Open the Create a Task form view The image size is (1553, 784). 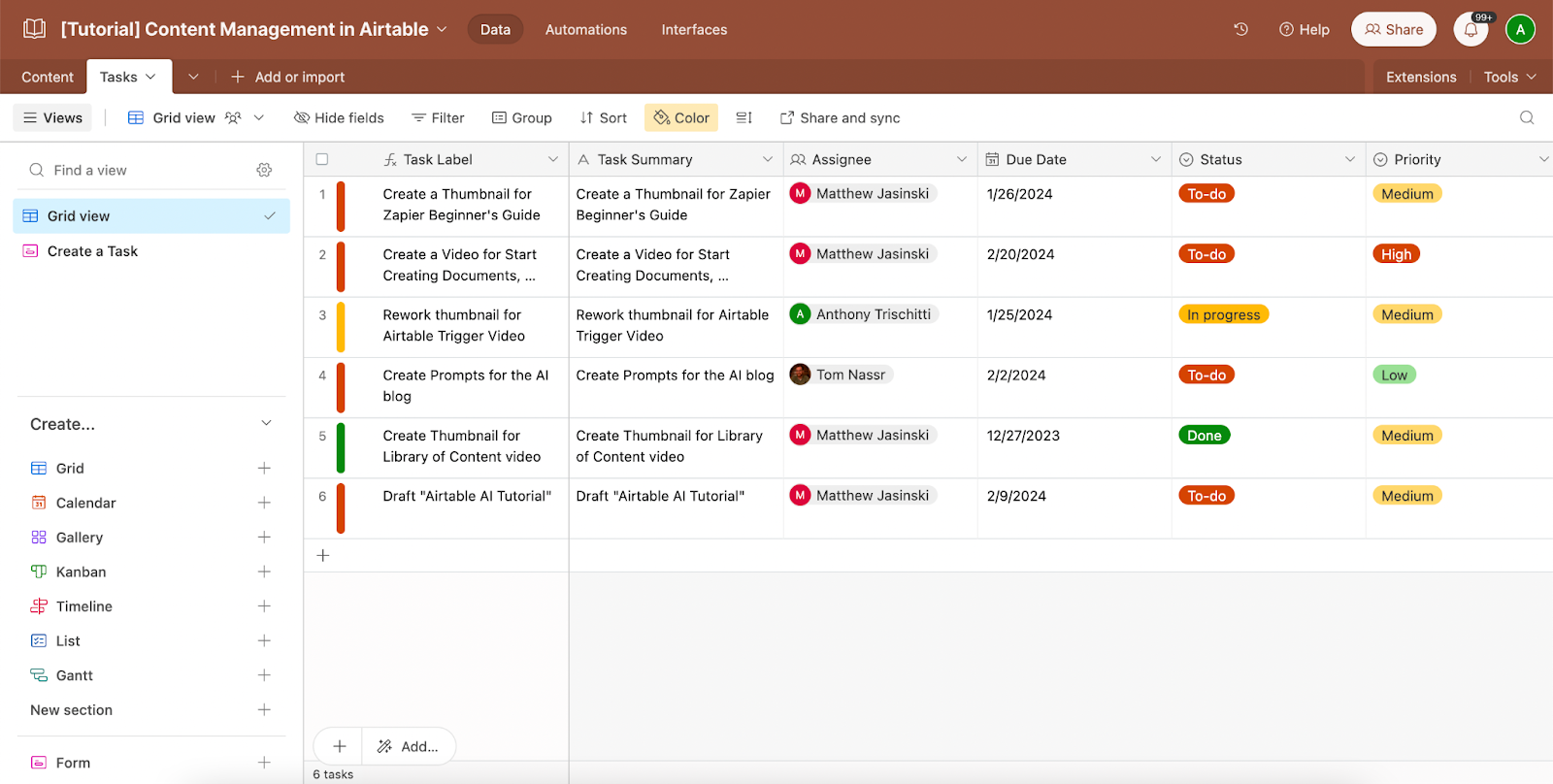[151, 251]
